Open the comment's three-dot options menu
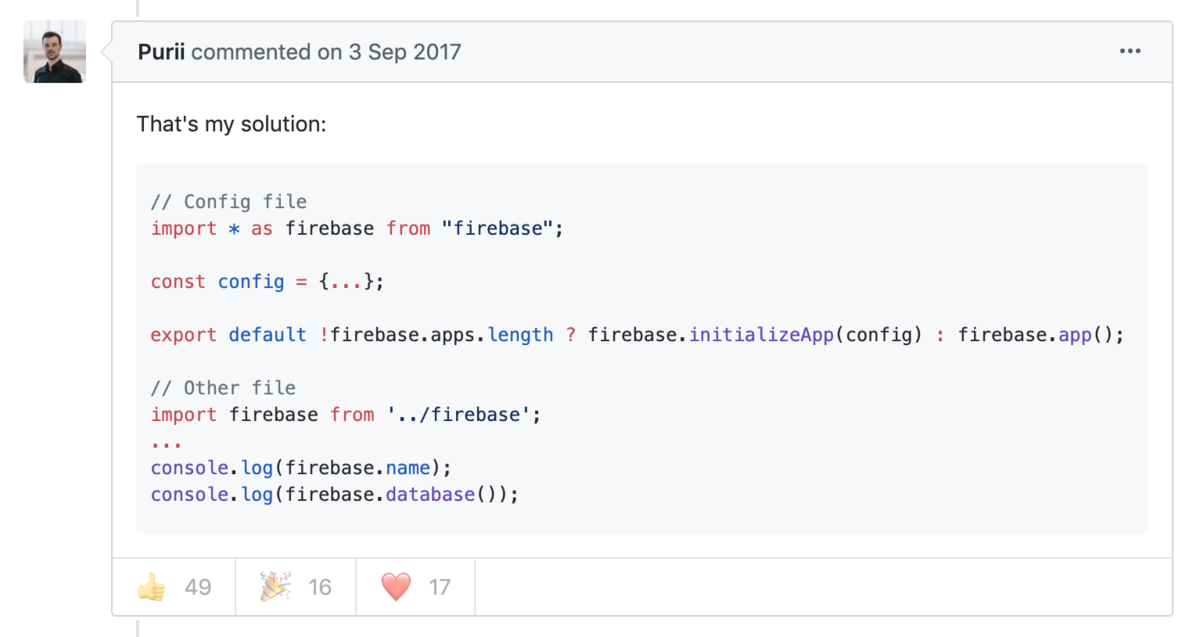1200x637 pixels. 1130,52
